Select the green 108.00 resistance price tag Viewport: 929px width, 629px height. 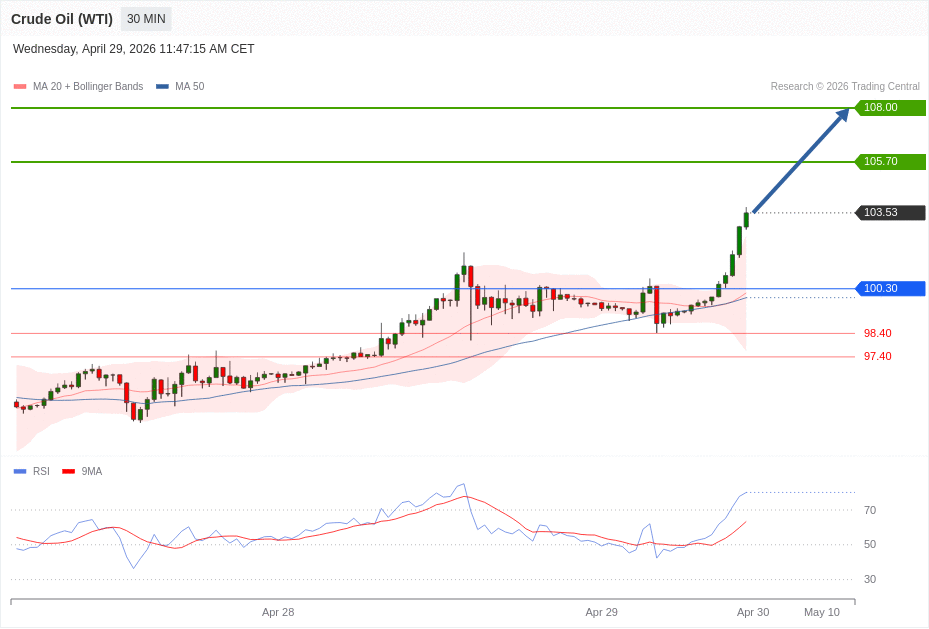(x=889, y=108)
